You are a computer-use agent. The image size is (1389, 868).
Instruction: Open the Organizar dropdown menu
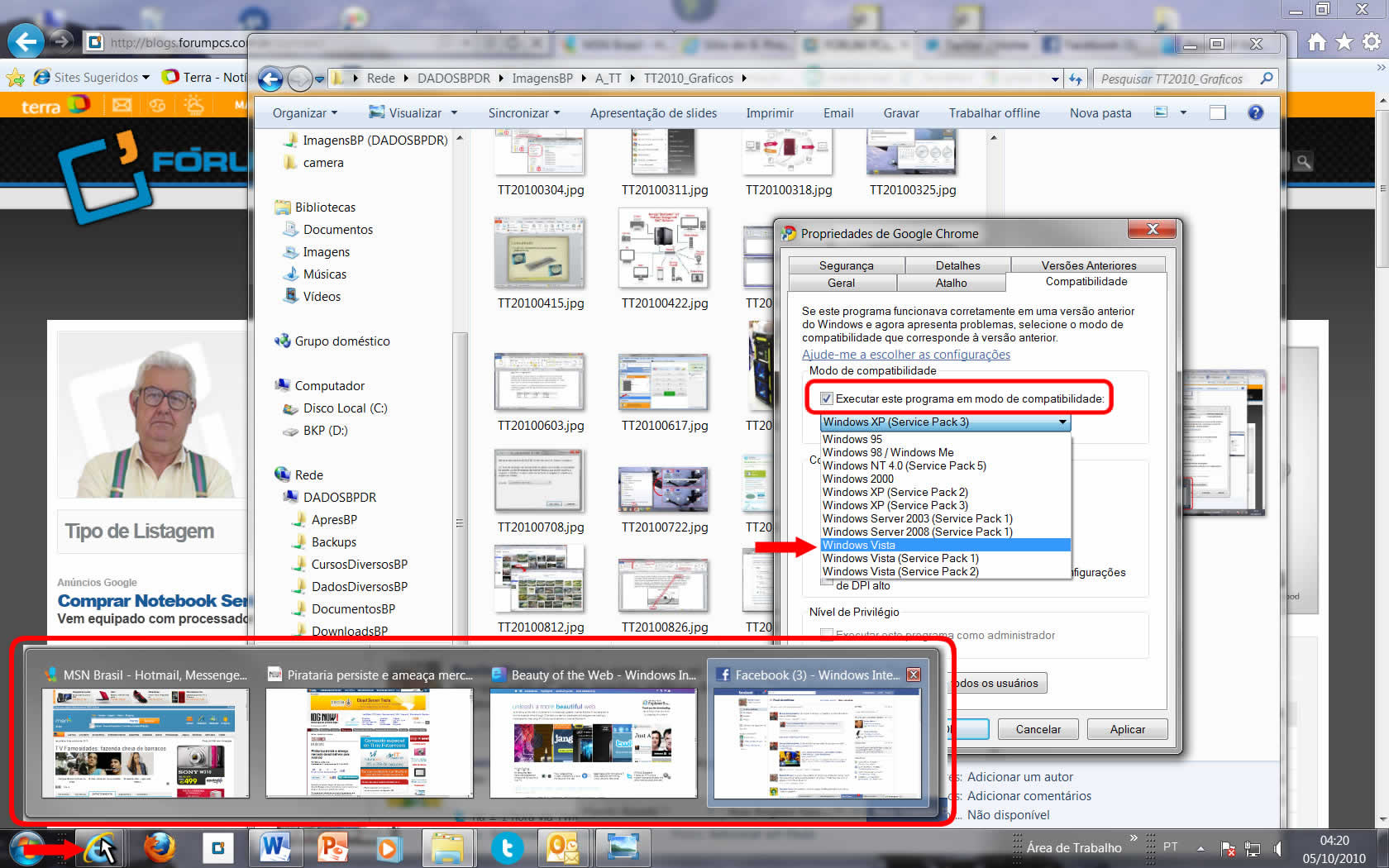click(x=305, y=113)
